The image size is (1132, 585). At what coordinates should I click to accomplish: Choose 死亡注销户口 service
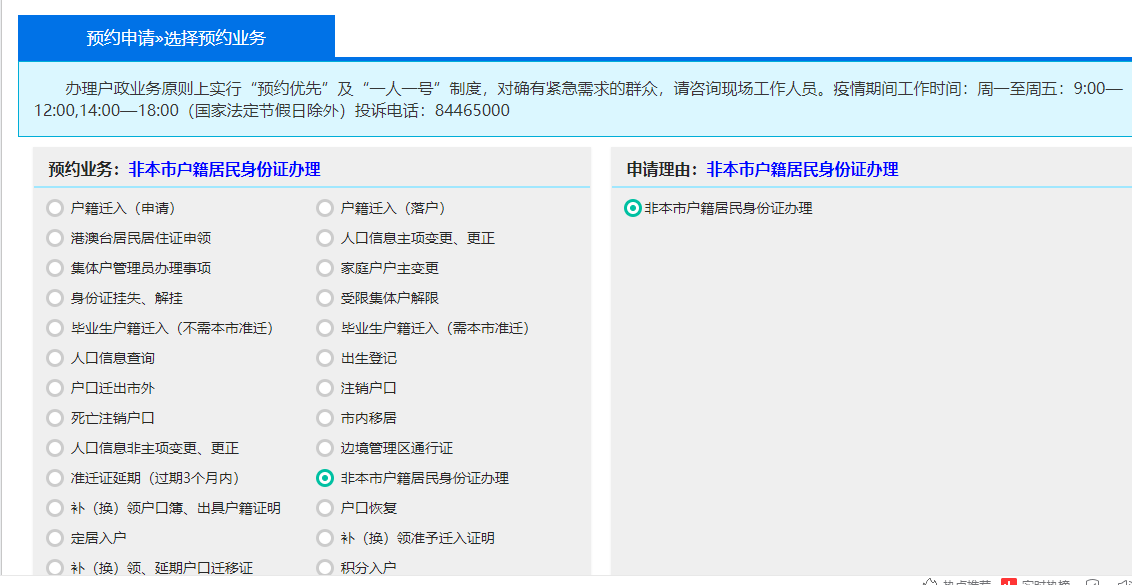point(53,418)
